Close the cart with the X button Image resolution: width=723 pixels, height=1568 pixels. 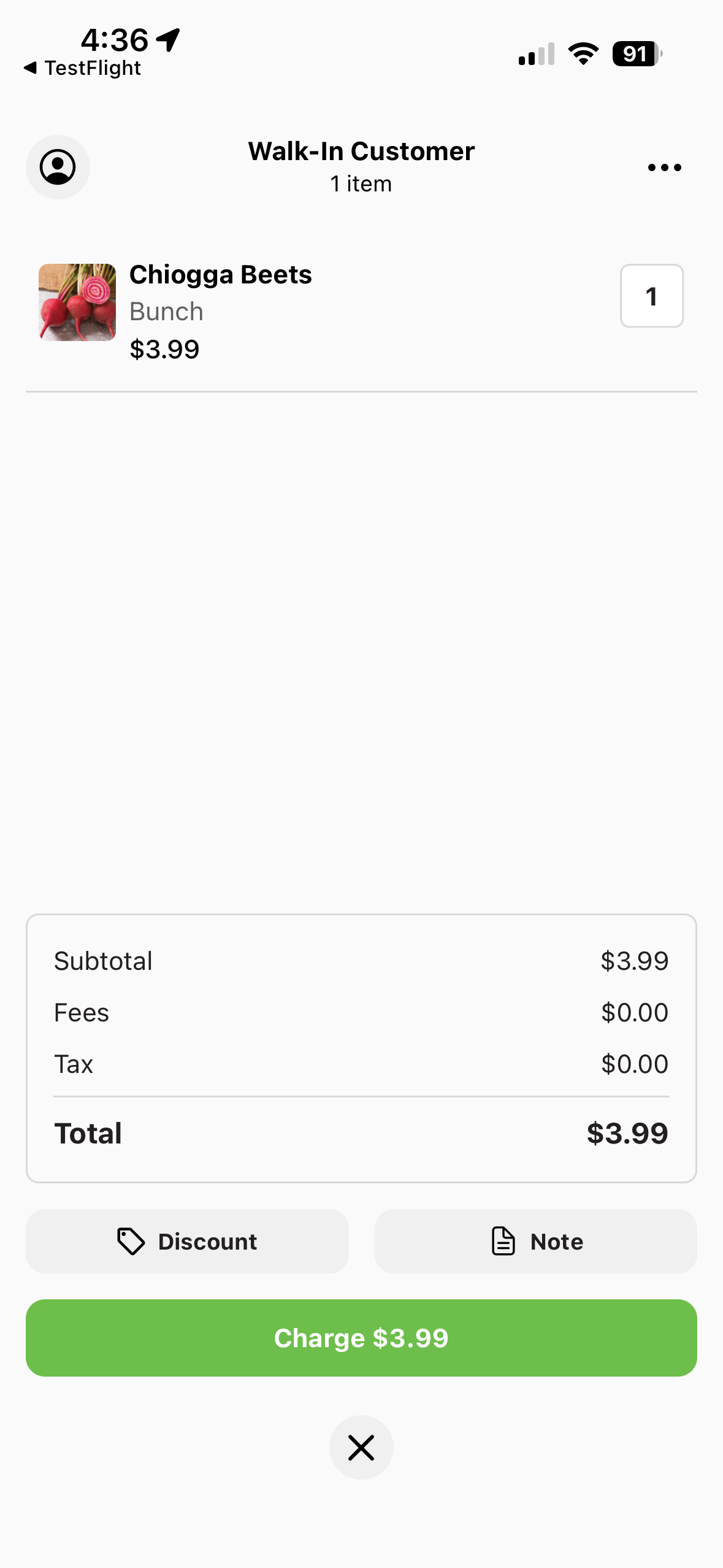pos(361,1448)
